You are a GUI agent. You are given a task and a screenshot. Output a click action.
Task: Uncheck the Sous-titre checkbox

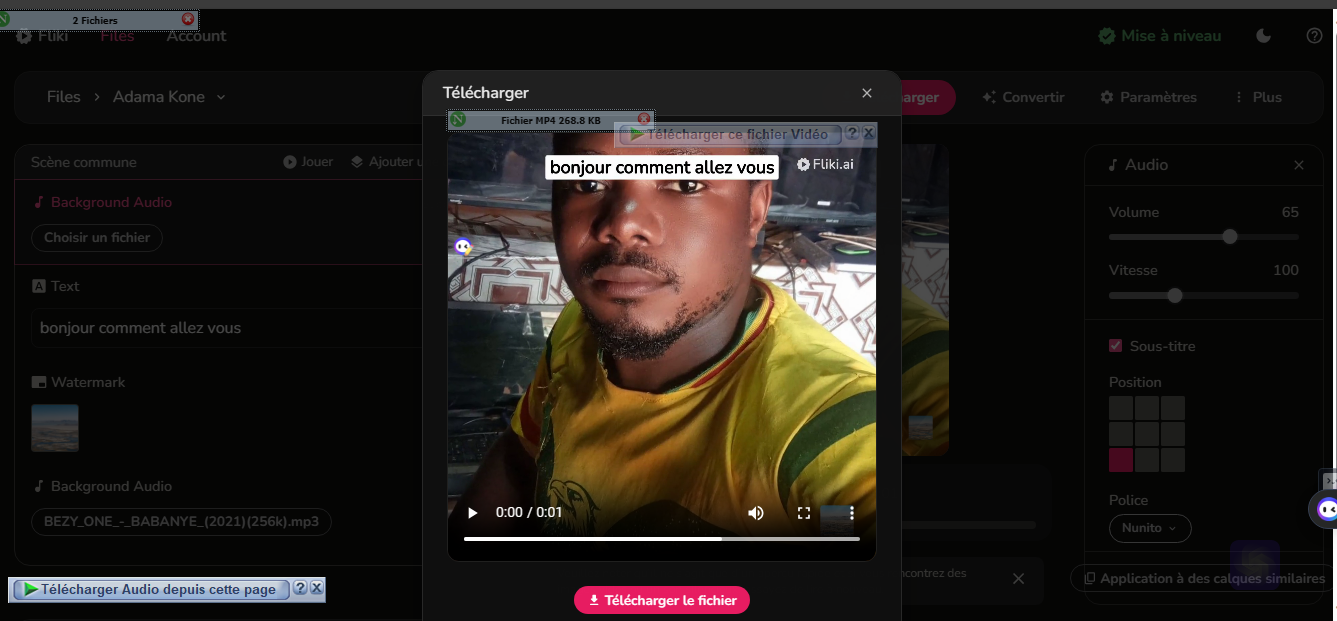coord(1116,346)
